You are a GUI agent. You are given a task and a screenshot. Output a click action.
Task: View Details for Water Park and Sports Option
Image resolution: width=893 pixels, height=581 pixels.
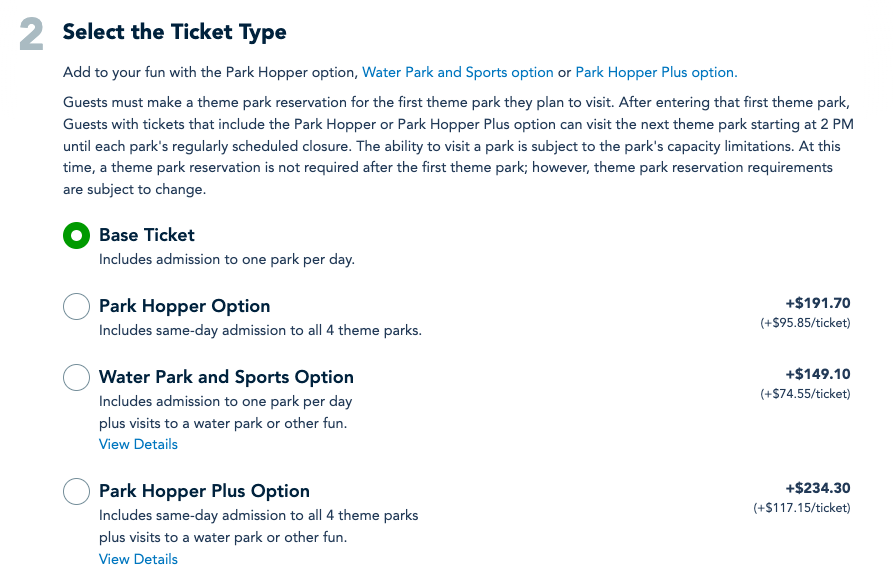pos(138,444)
